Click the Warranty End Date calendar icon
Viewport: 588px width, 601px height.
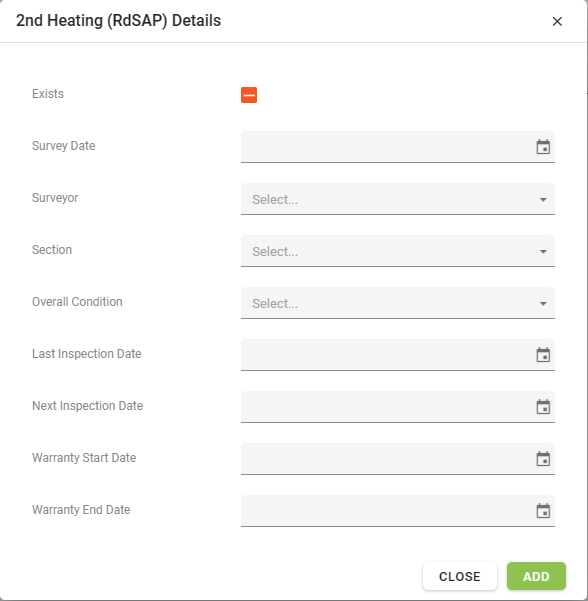pos(543,511)
